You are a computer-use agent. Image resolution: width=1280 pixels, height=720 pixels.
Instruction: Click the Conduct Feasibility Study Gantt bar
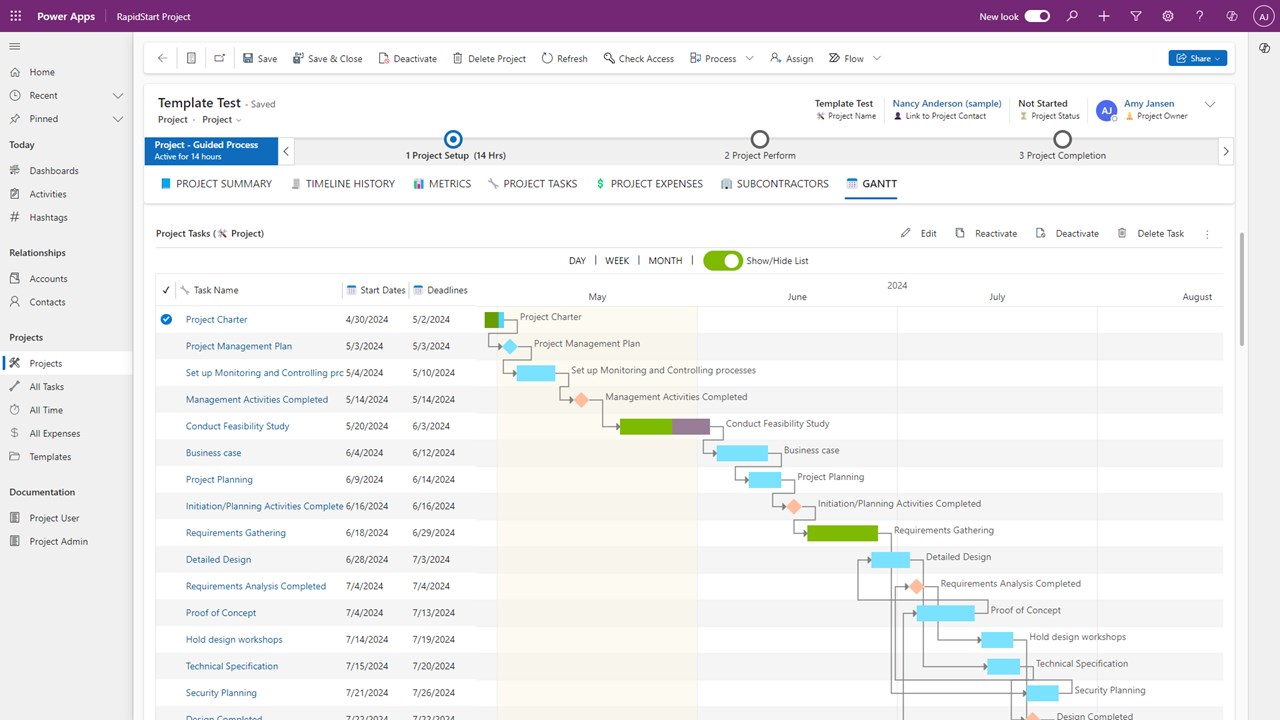tap(664, 426)
